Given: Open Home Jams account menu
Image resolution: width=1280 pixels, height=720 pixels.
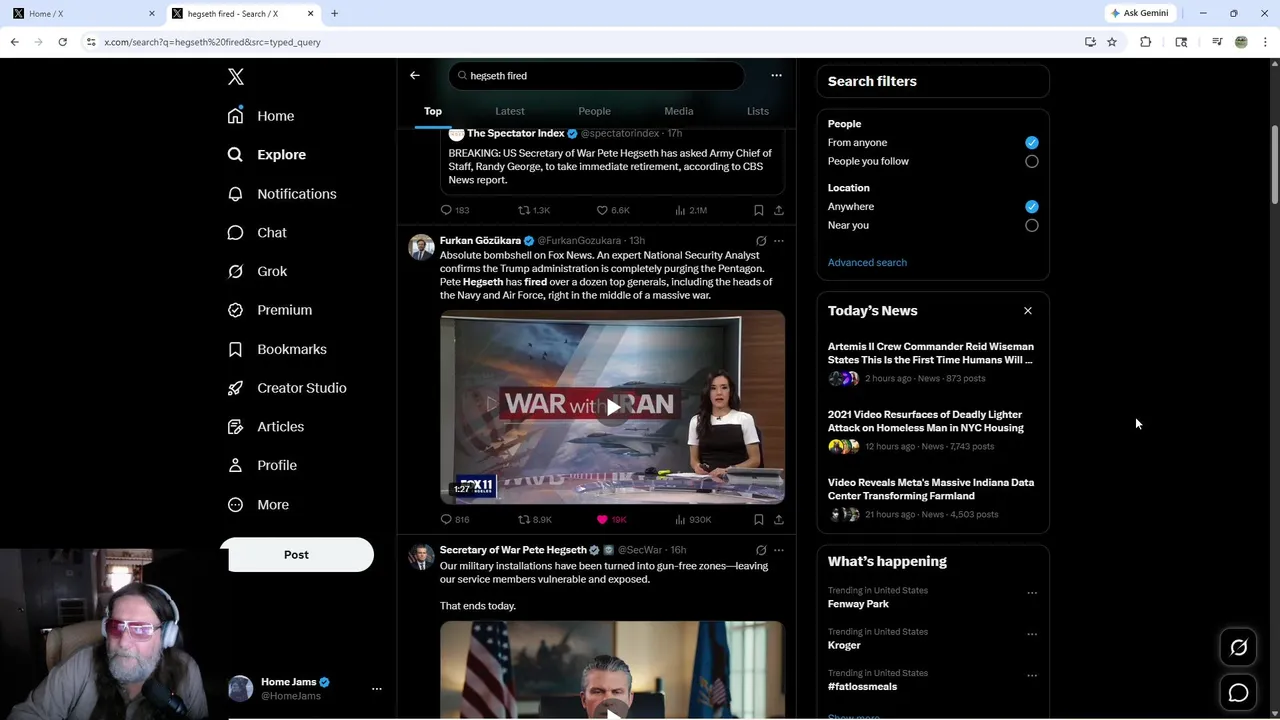Looking at the screenshot, I should pos(305,689).
